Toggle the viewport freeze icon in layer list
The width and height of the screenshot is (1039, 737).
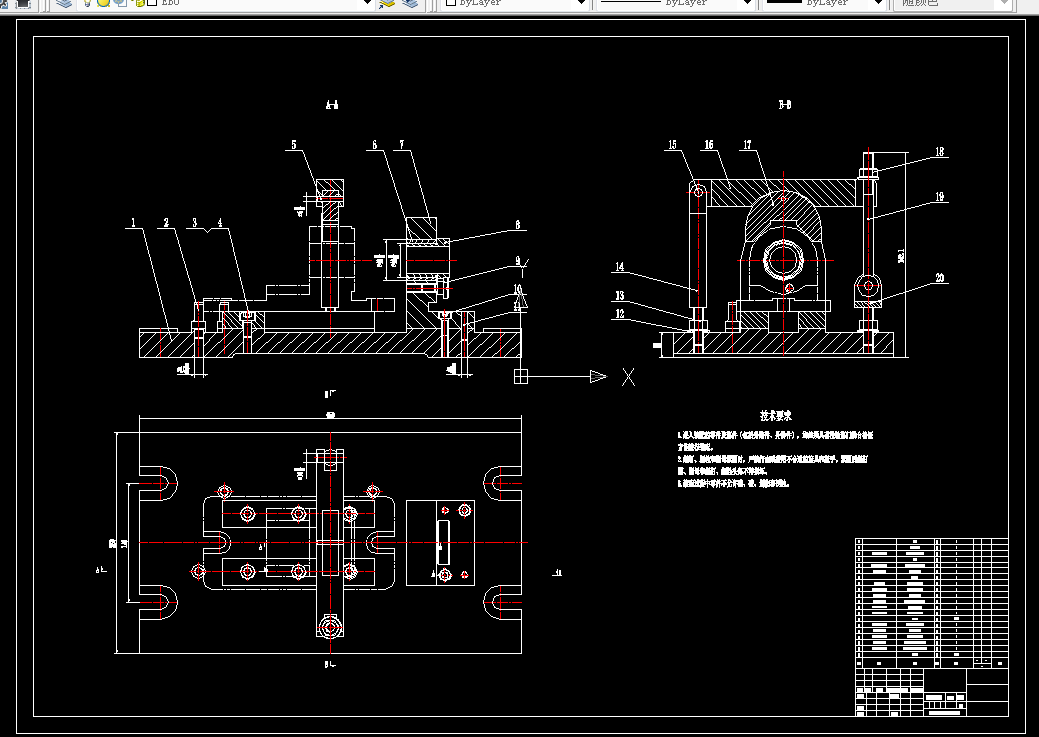pos(121,3)
